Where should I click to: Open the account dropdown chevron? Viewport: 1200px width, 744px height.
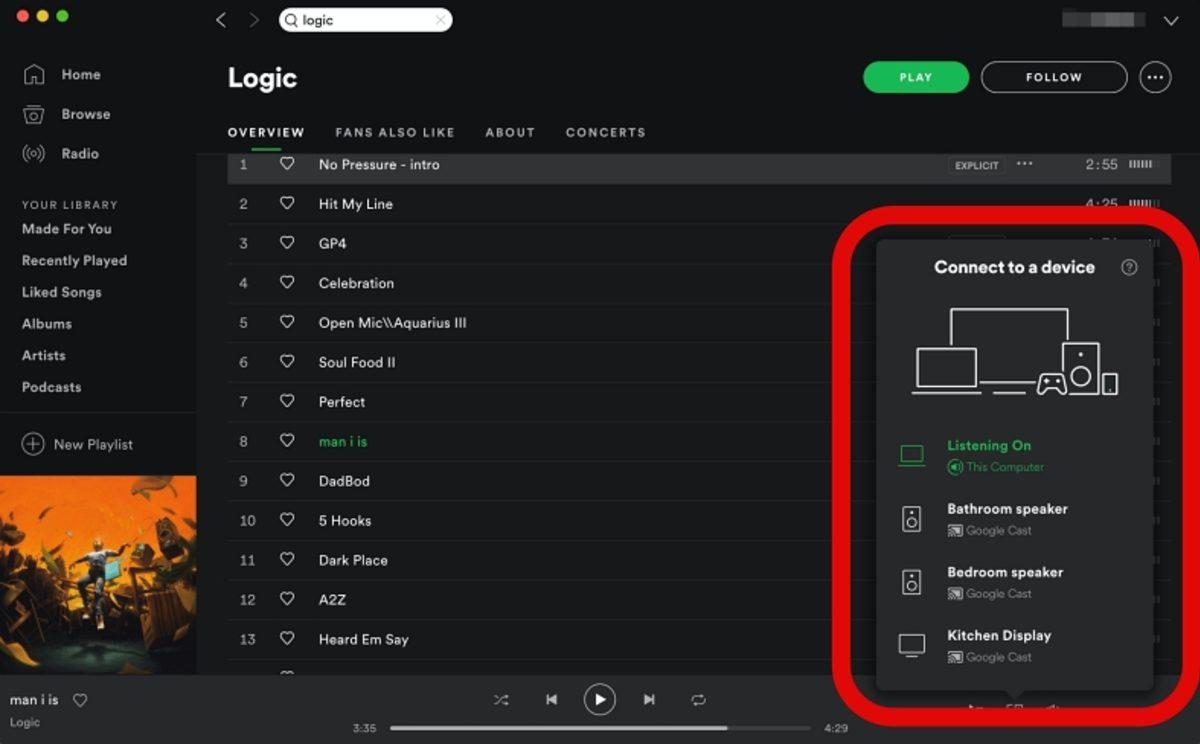(x=1171, y=20)
